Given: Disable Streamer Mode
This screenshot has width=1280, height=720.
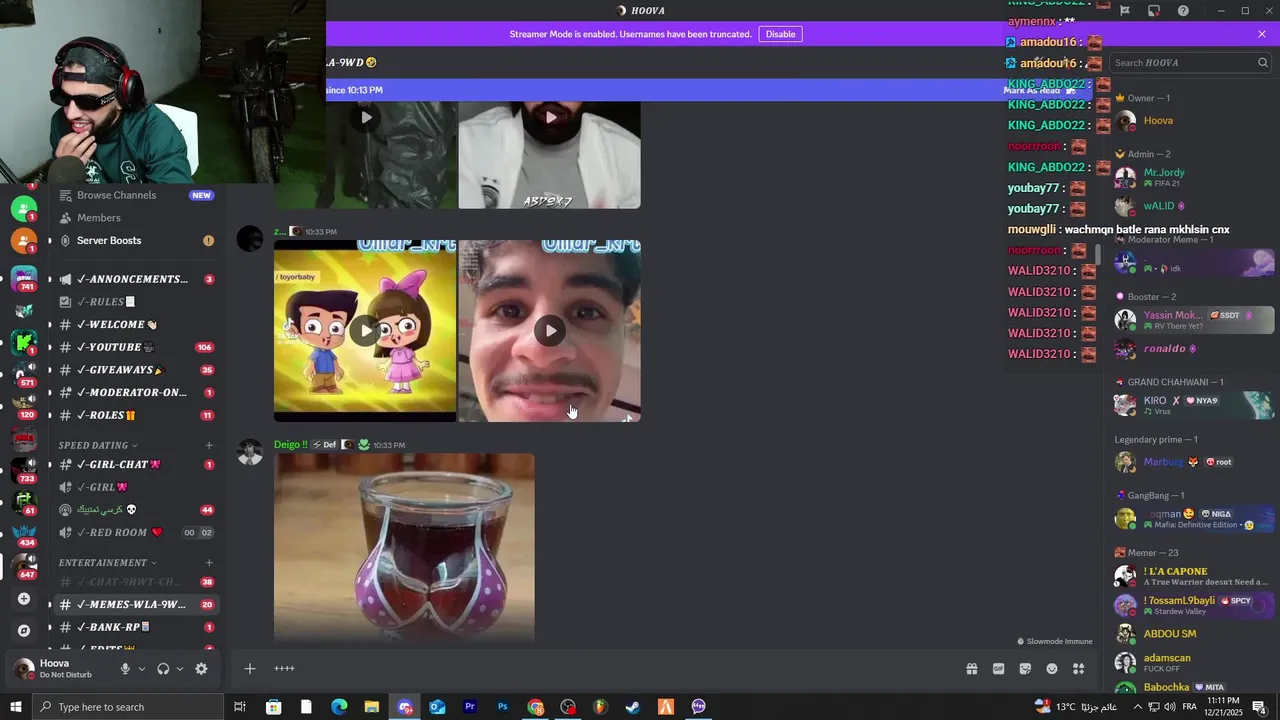Looking at the screenshot, I should (780, 34).
